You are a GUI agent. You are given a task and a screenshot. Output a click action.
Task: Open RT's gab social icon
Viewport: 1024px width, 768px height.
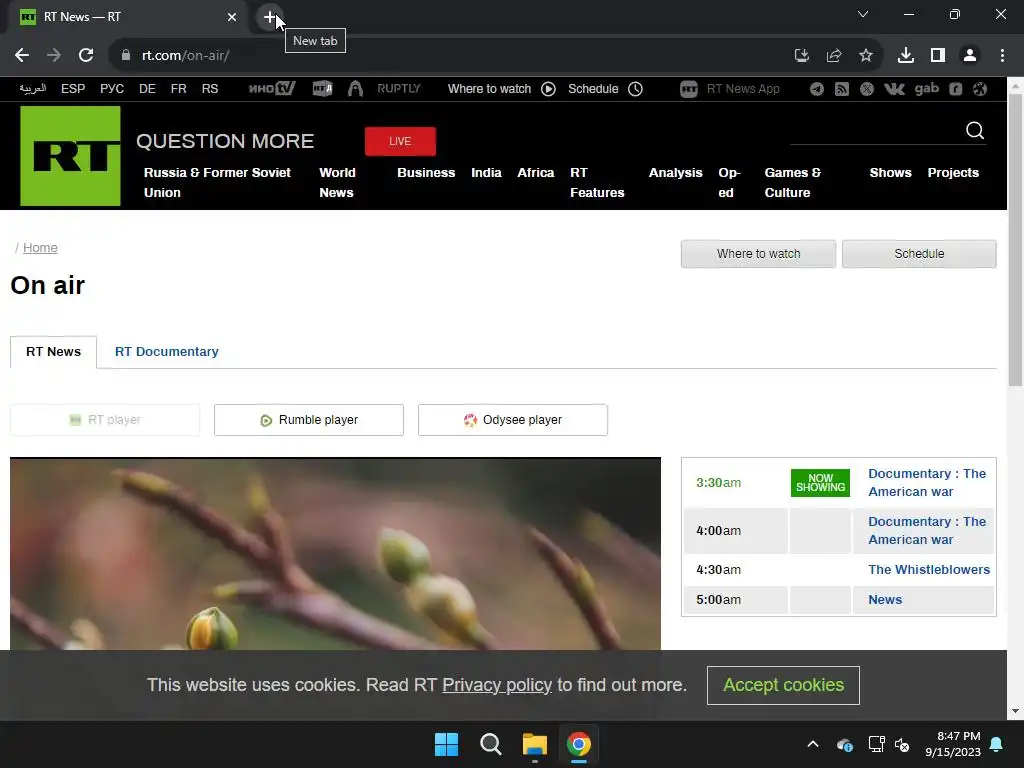[927, 89]
